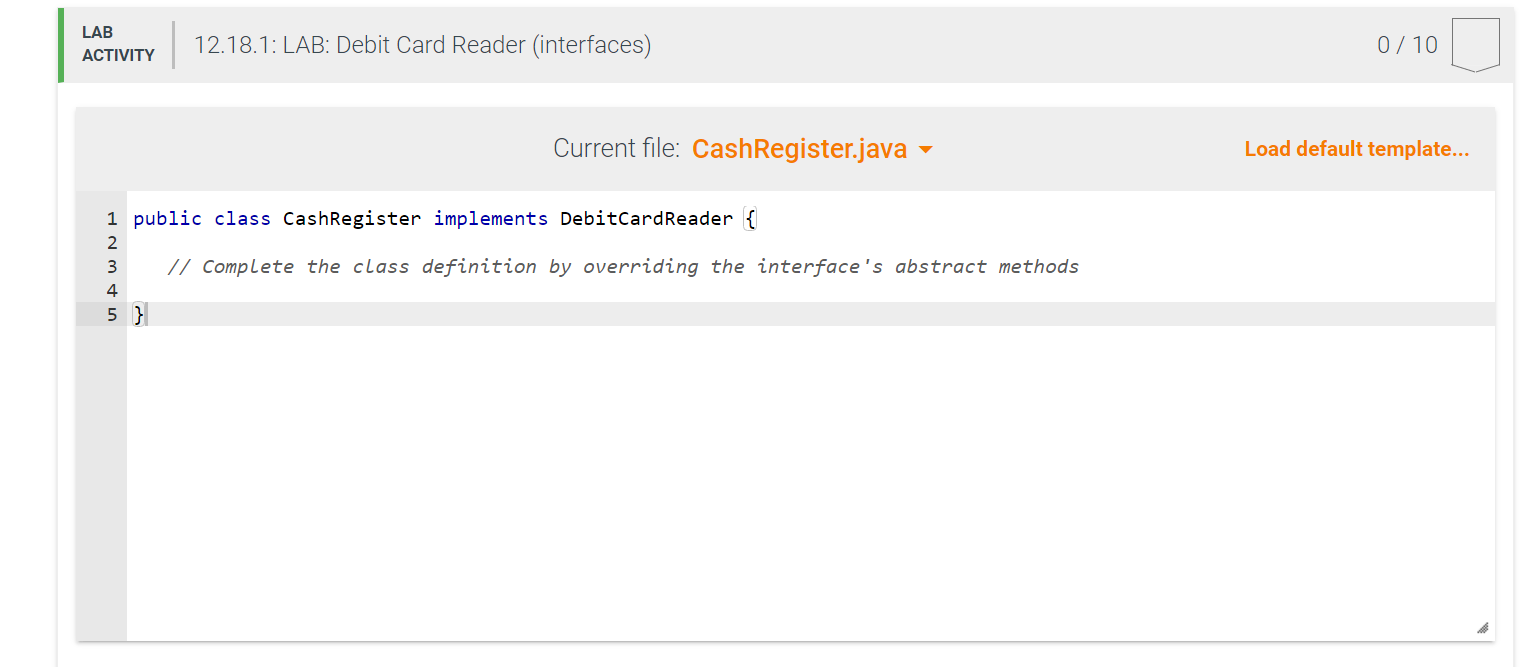The height and width of the screenshot is (667, 1531).
Task: Select the comment on line 3
Action: (x=624, y=266)
